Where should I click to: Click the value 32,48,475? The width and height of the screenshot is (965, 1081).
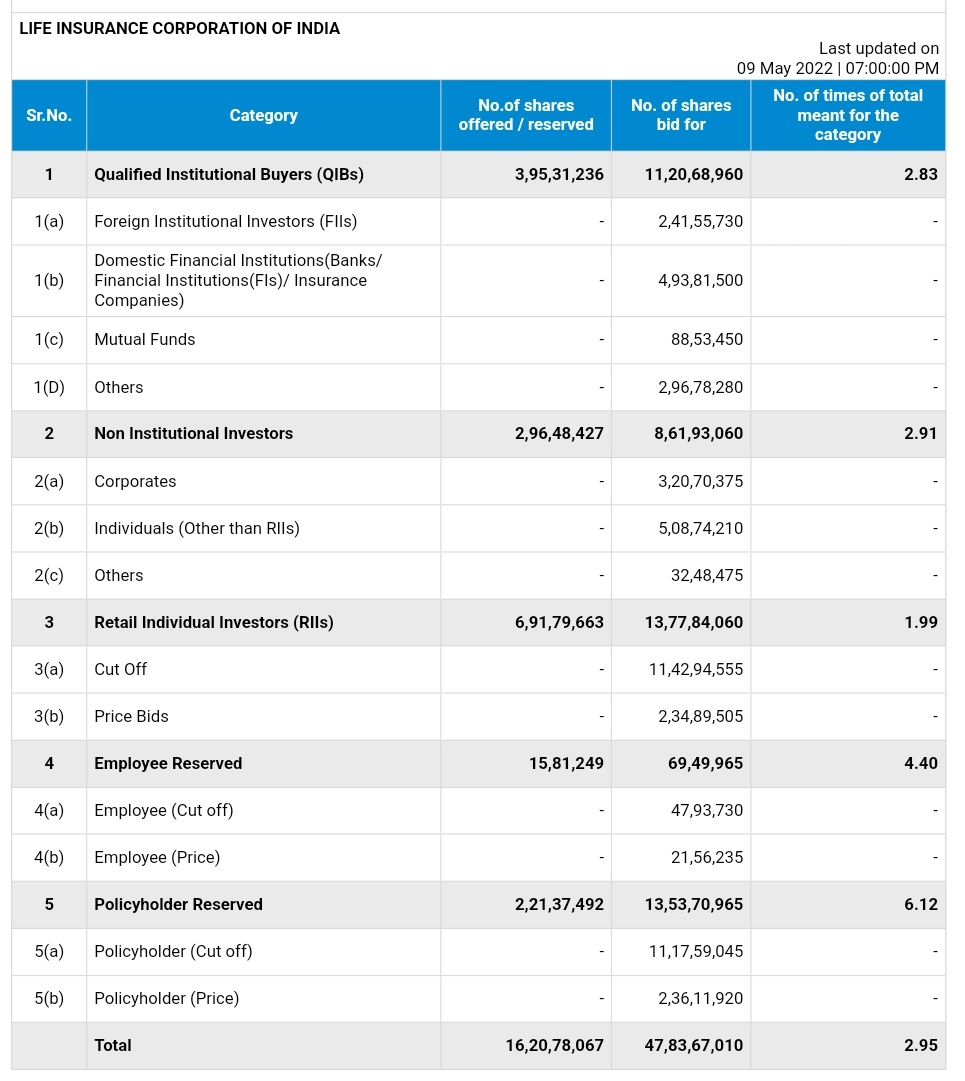(707, 575)
